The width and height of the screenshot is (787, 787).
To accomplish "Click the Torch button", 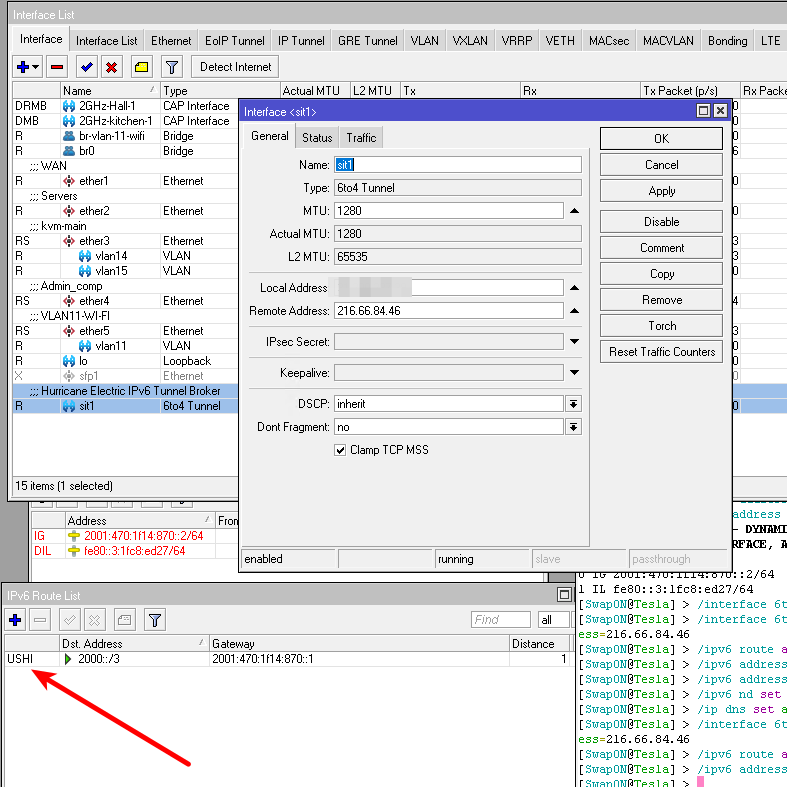I will point(662,326).
